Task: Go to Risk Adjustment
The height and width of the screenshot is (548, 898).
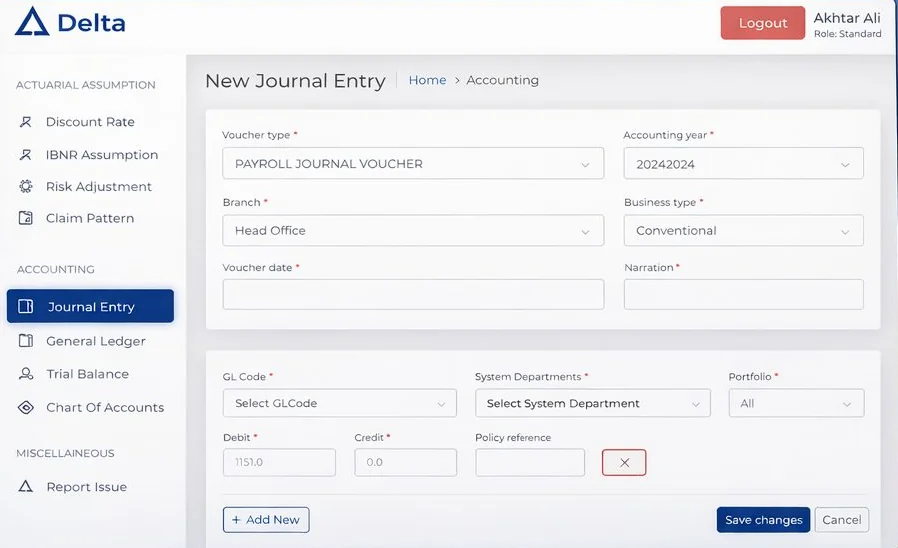Action: [99, 187]
